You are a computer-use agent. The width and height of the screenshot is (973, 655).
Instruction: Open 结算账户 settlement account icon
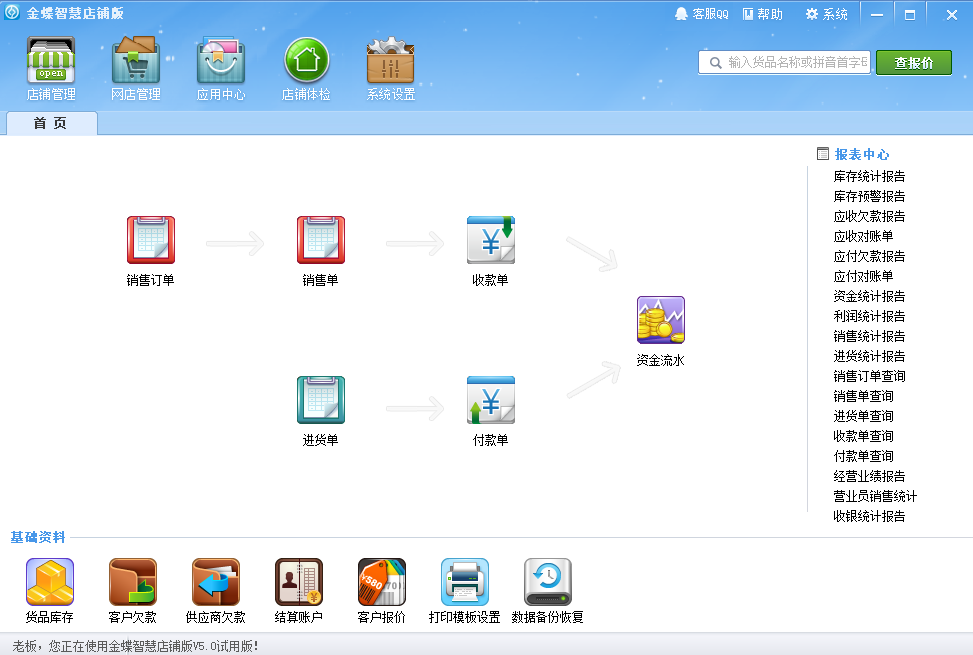tap(299, 582)
